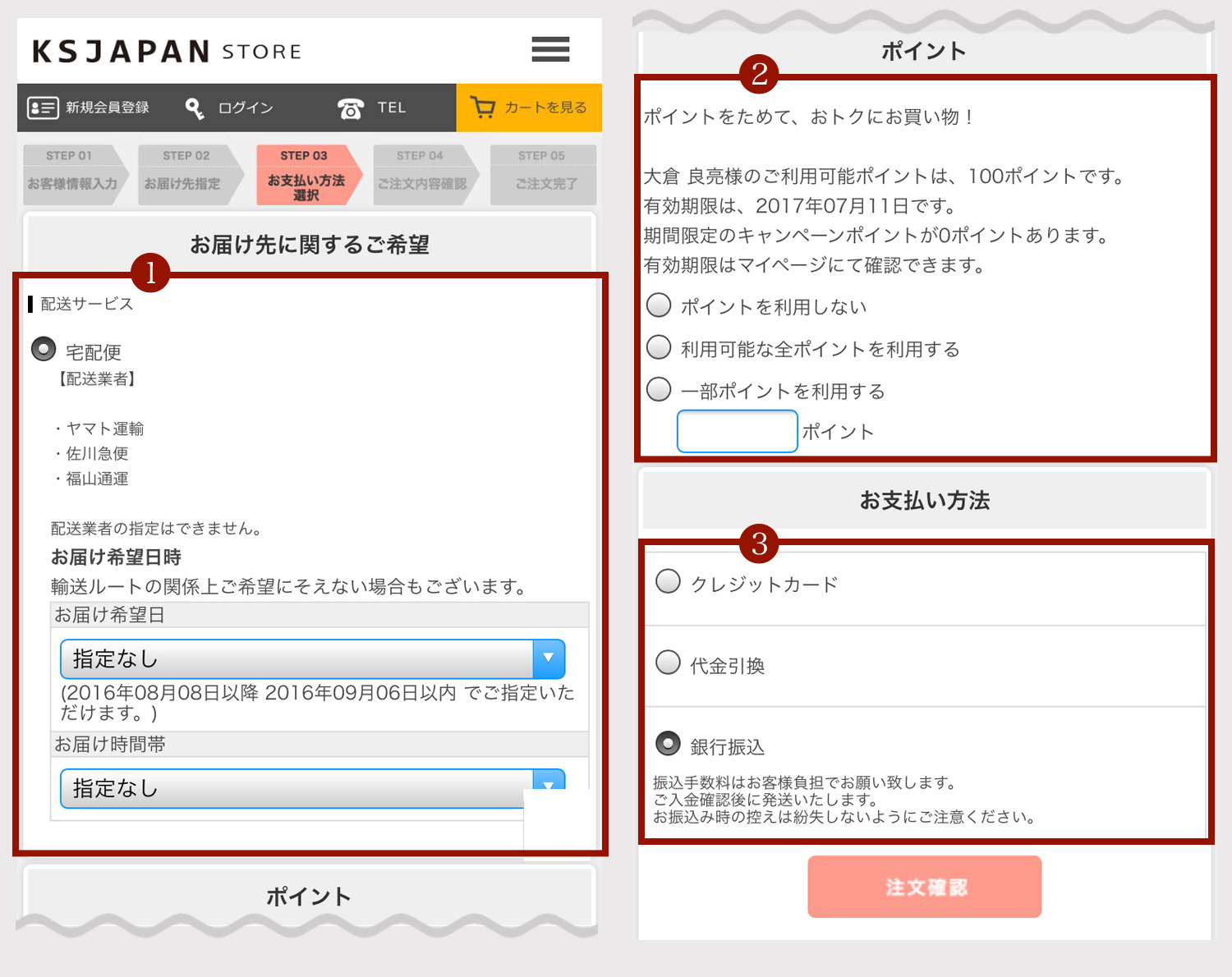This screenshot has width=1232, height=977.
Task: Open お届け時間帯 dropdown
Action: point(312,788)
